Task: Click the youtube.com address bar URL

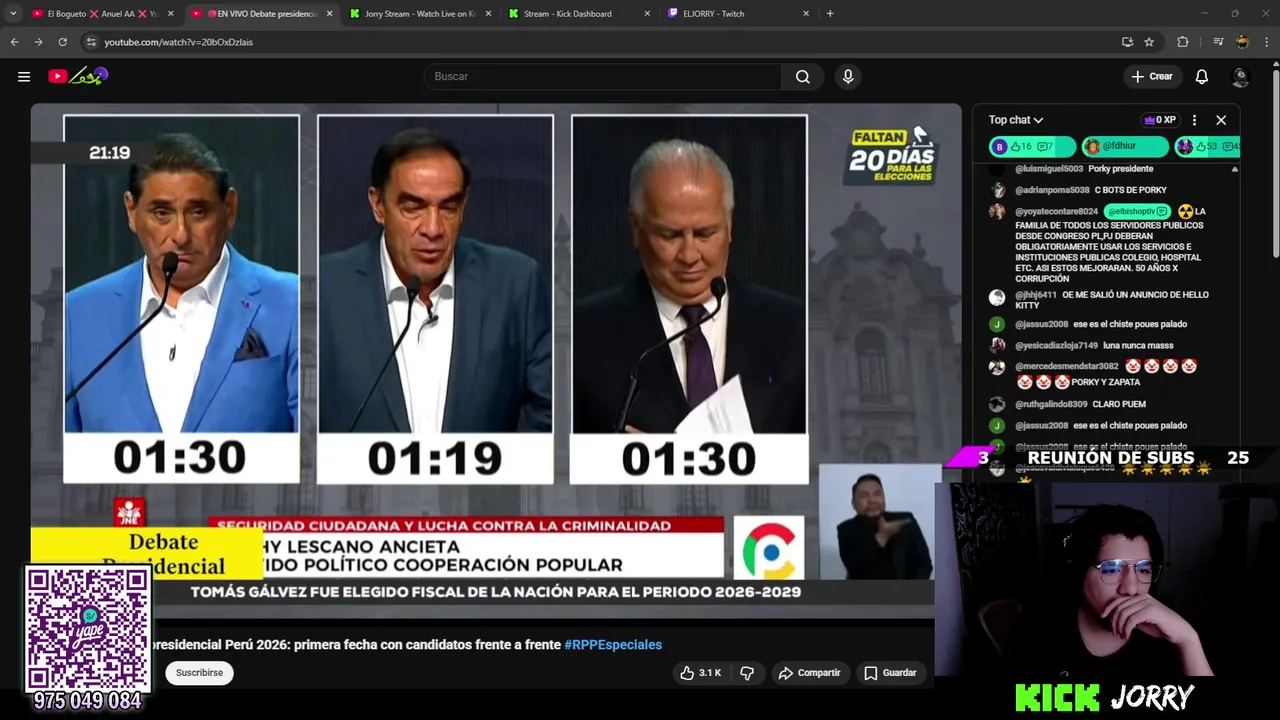Action: pyautogui.click(x=178, y=42)
